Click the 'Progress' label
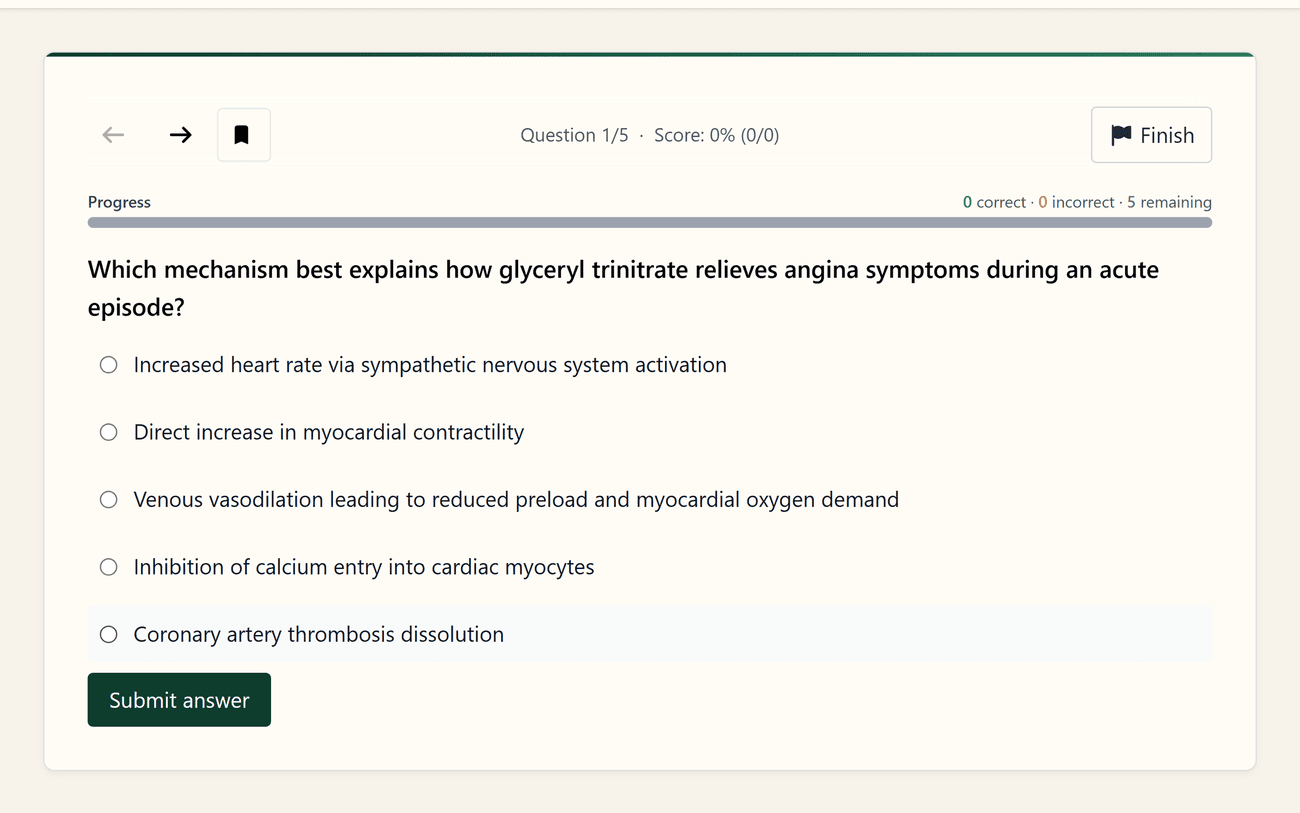The height and width of the screenshot is (813, 1300). (x=119, y=202)
